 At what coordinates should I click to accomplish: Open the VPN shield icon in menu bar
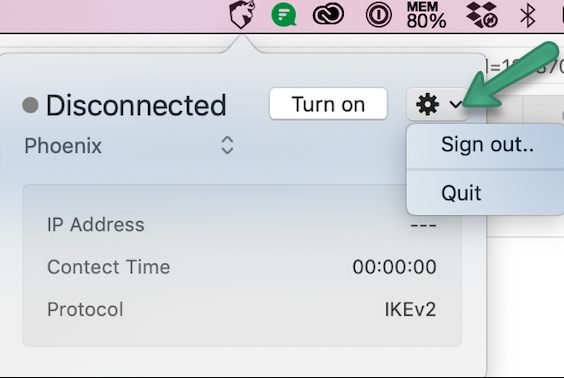[x=242, y=14]
